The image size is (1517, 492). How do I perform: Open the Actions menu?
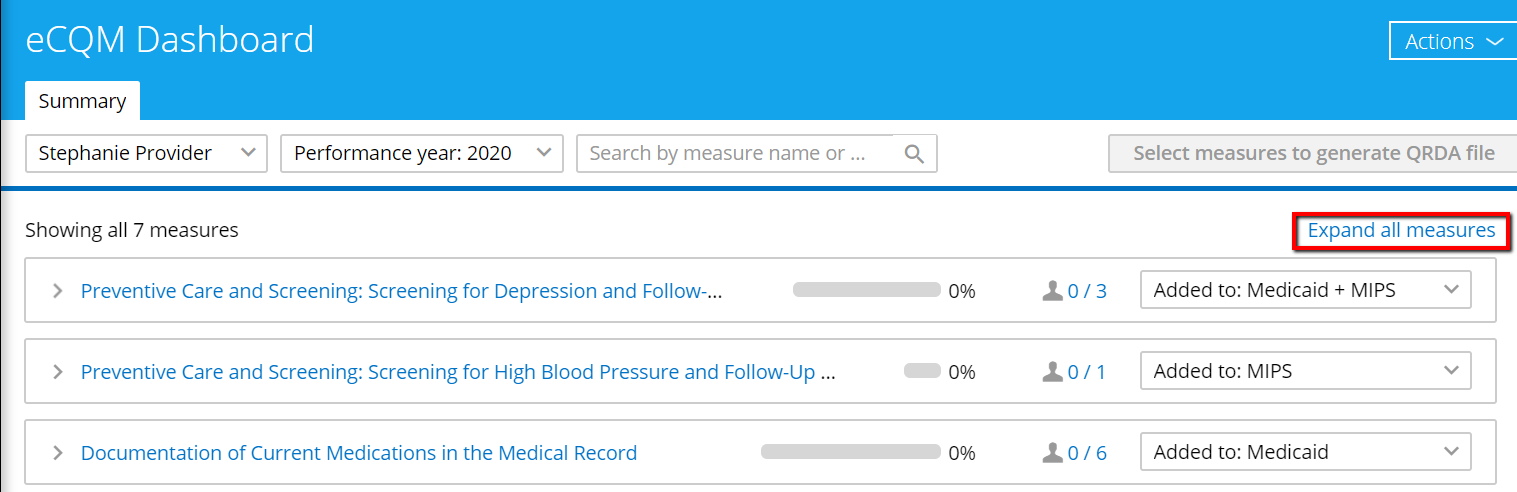1453,41
